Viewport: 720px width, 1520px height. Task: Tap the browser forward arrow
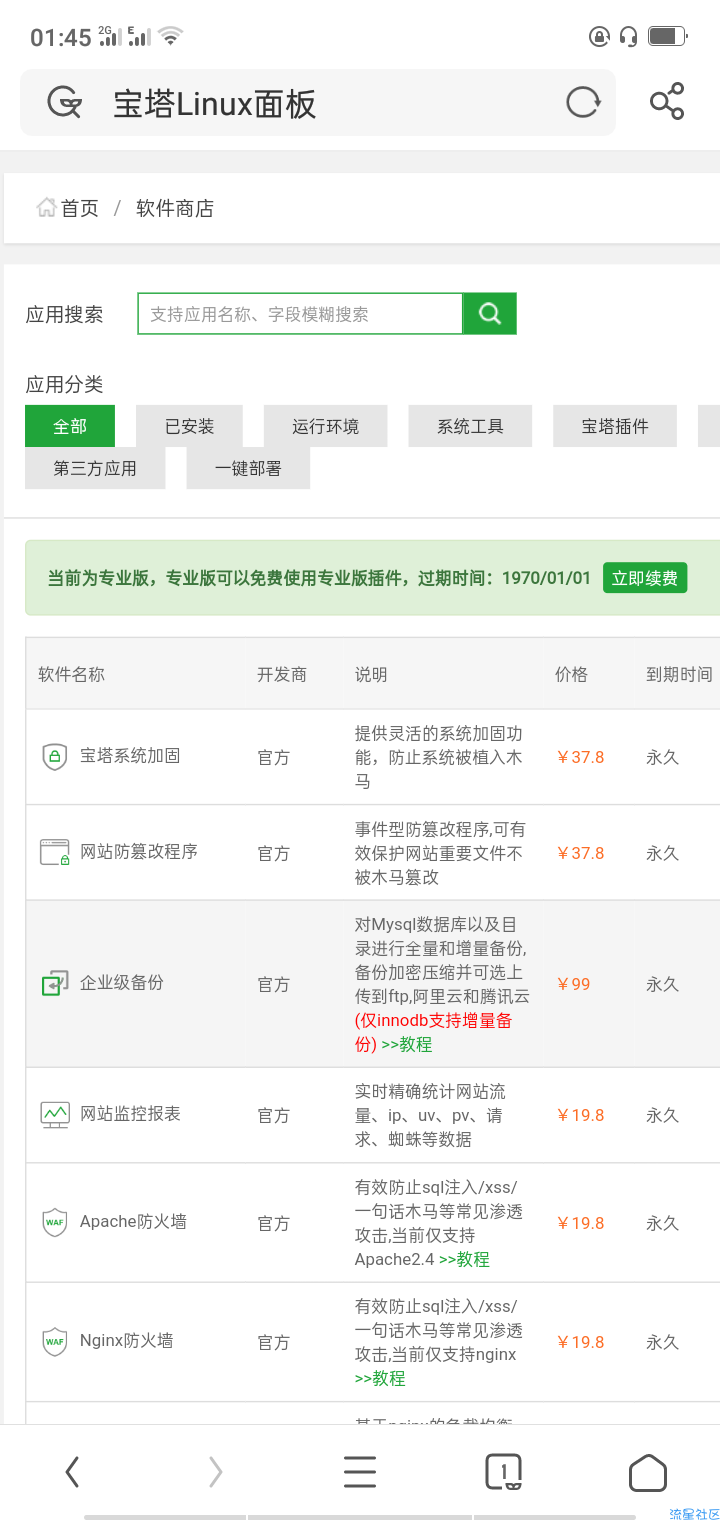215,1471
